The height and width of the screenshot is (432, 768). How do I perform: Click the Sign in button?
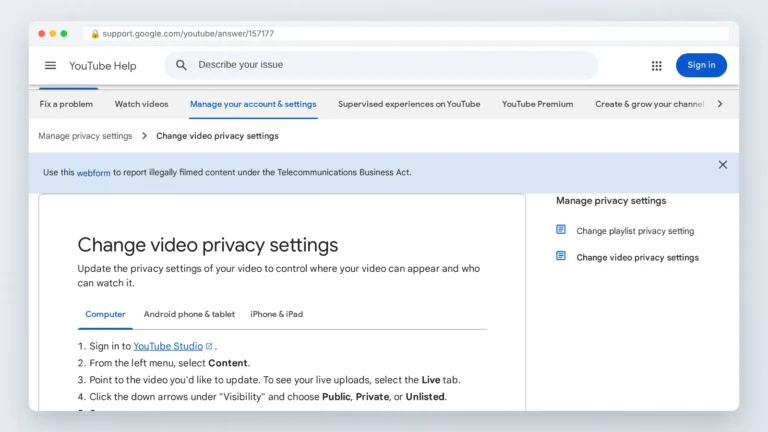tap(701, 65)
